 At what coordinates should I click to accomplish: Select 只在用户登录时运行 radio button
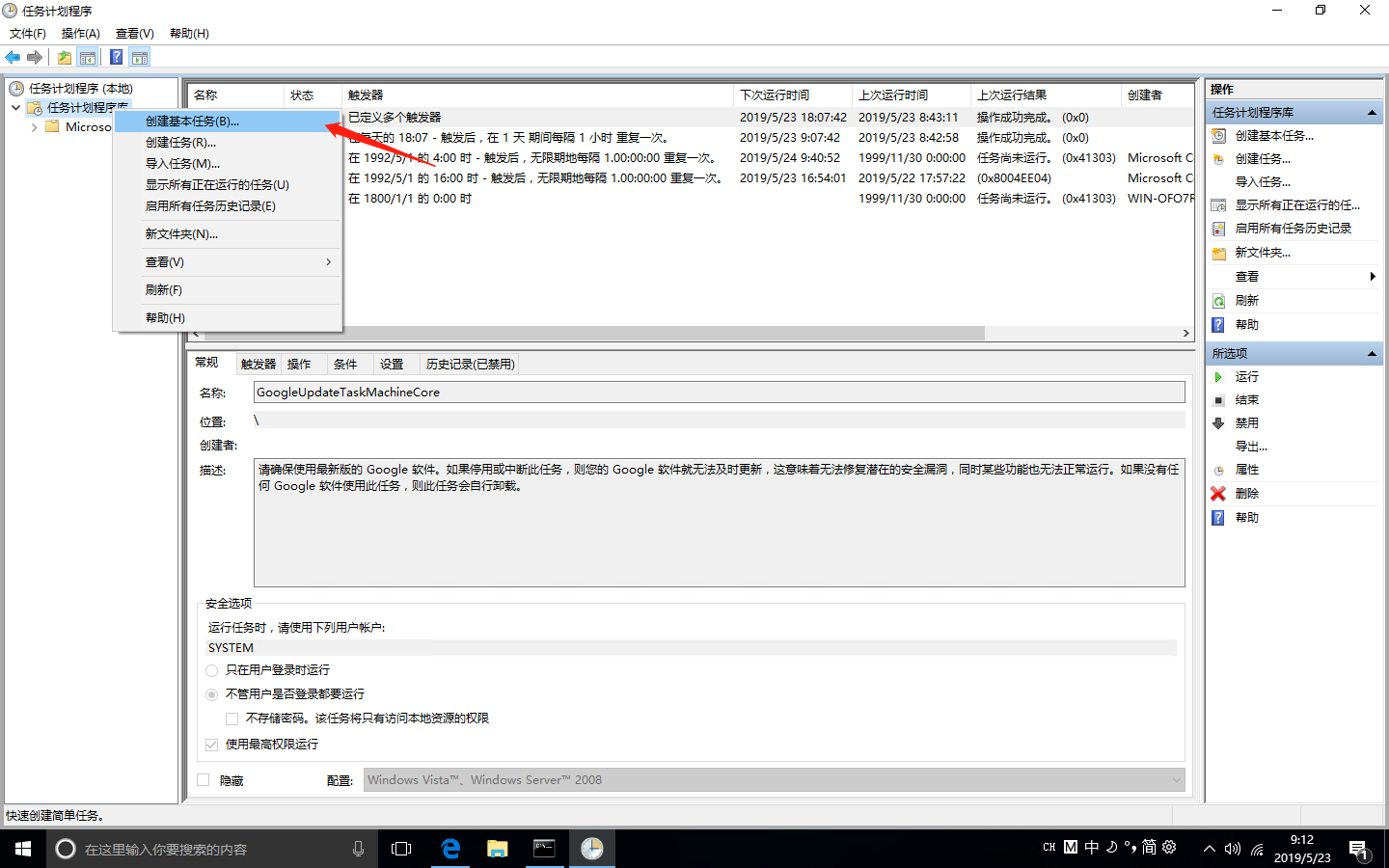(x=212, y=670)
